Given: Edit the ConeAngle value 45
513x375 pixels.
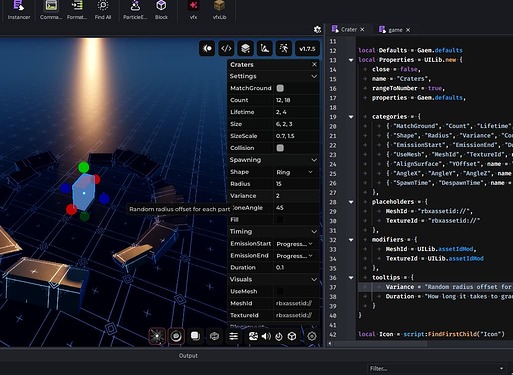Looking at the screenshot, I should coord(296,208).
